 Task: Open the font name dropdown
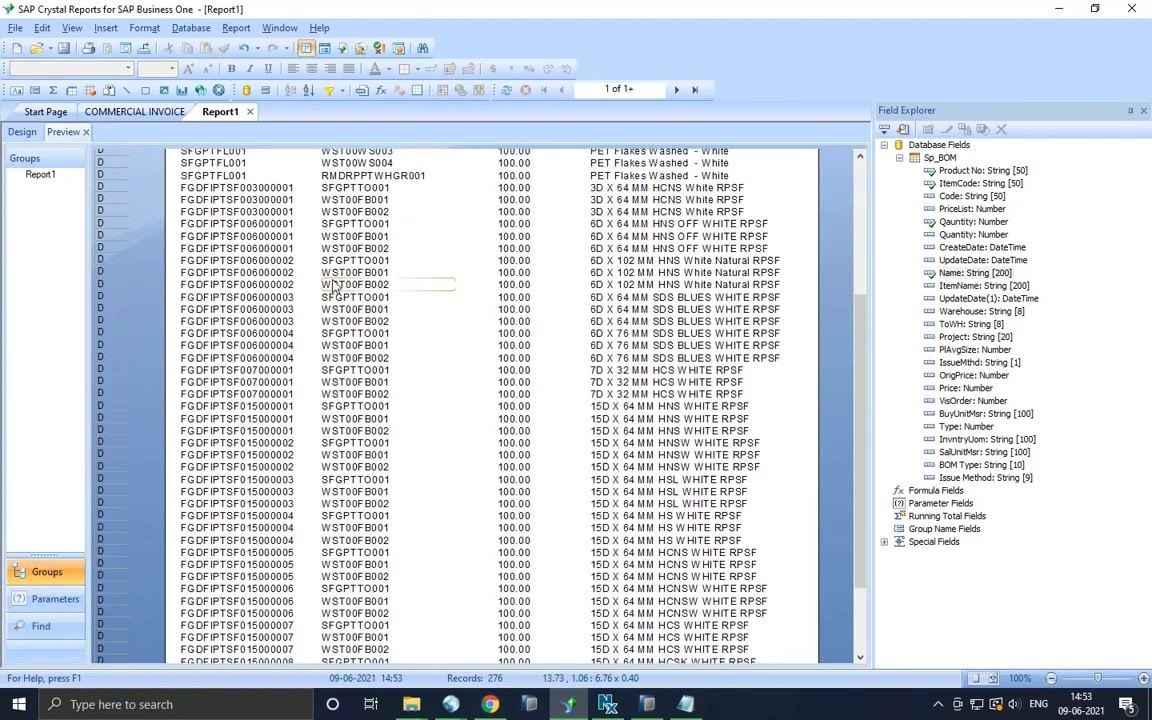(x=128, y=69)
